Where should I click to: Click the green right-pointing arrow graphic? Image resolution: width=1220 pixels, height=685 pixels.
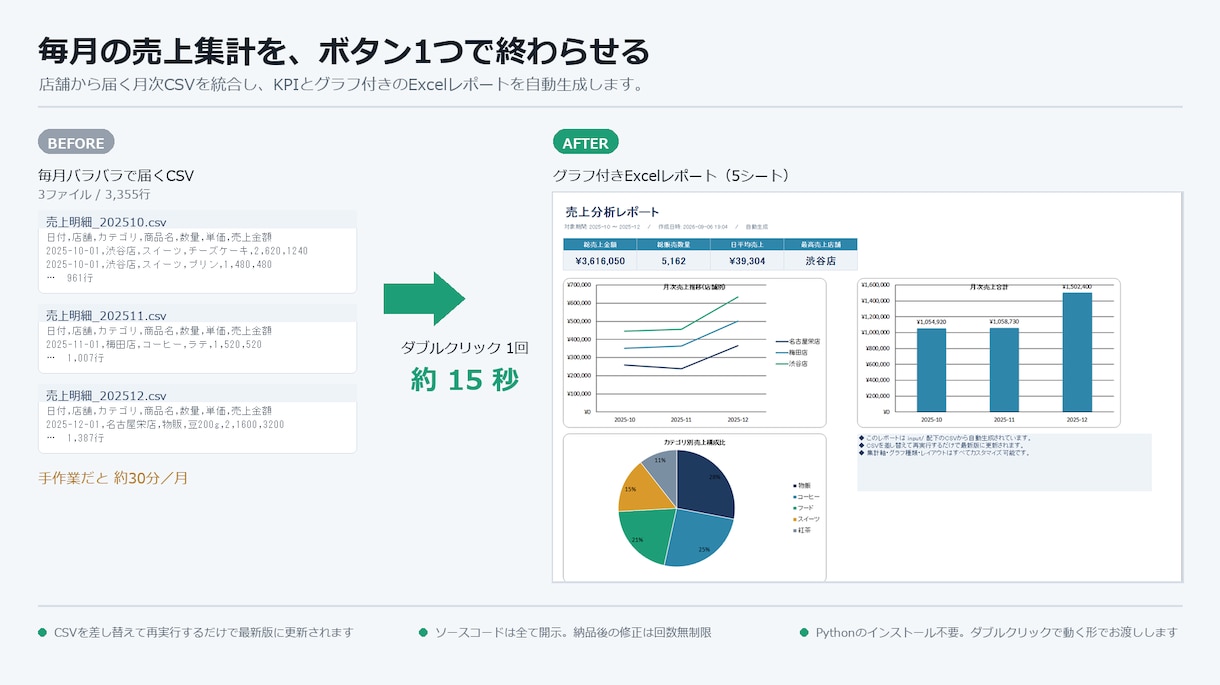(425, 298)
